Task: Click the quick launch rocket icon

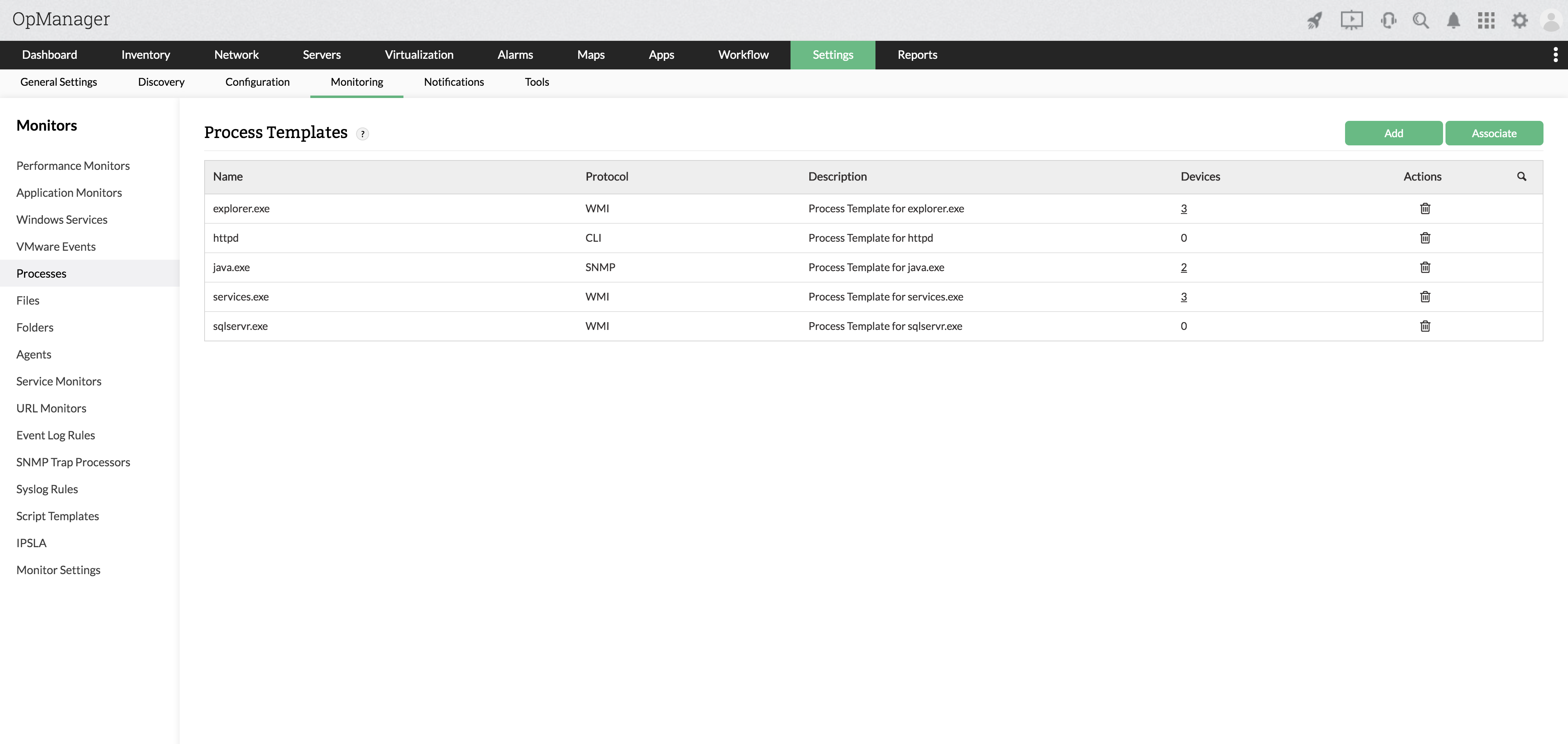Action: click(1314, 19)
